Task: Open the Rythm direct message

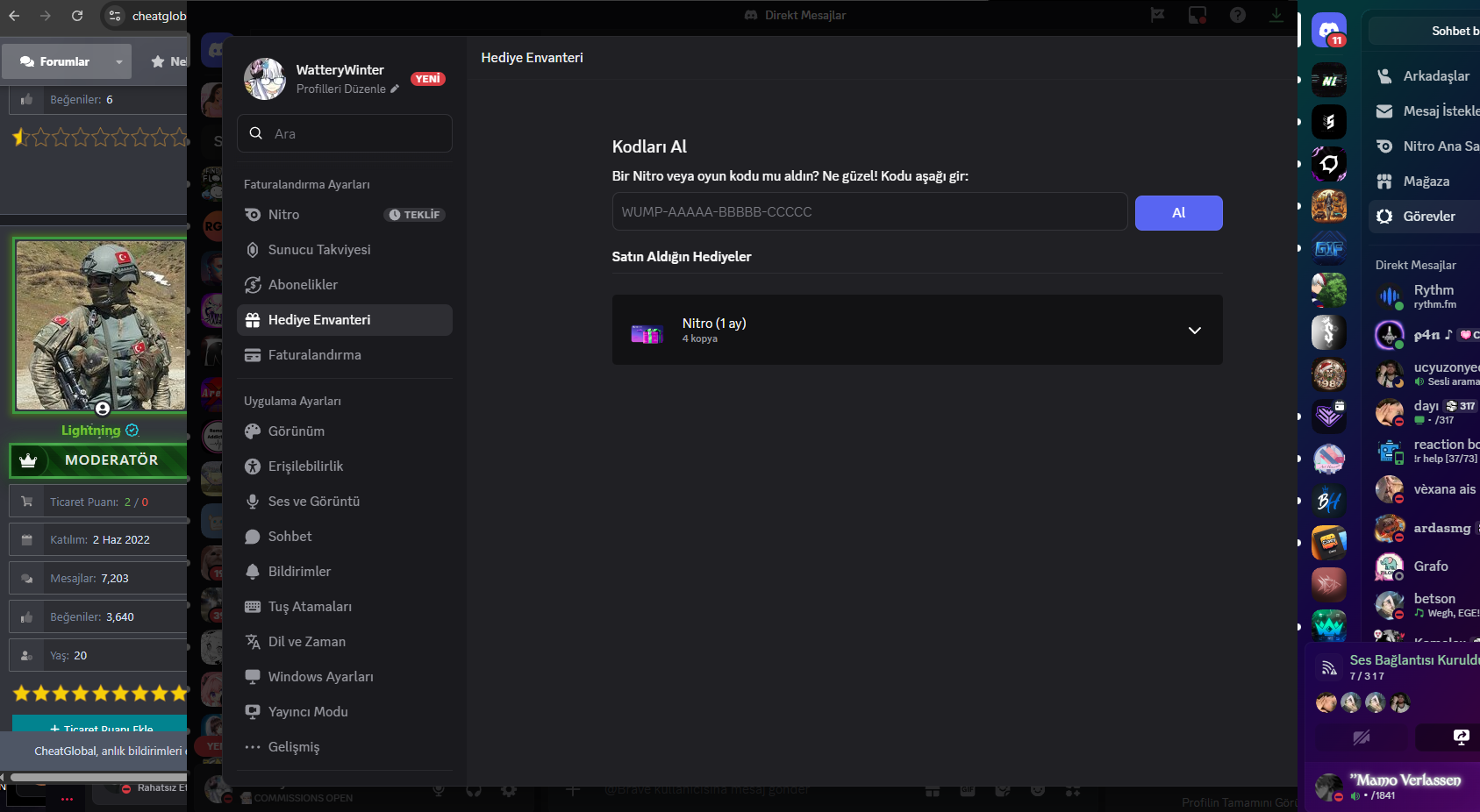Action: [1424, 296]
